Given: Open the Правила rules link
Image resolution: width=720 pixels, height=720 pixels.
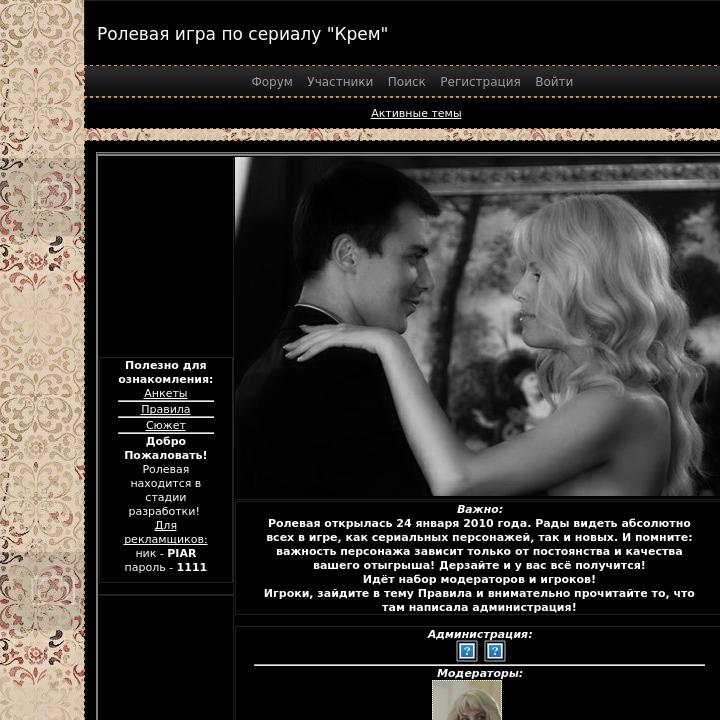Looking at the screenshot, I should tap(166, 409).
